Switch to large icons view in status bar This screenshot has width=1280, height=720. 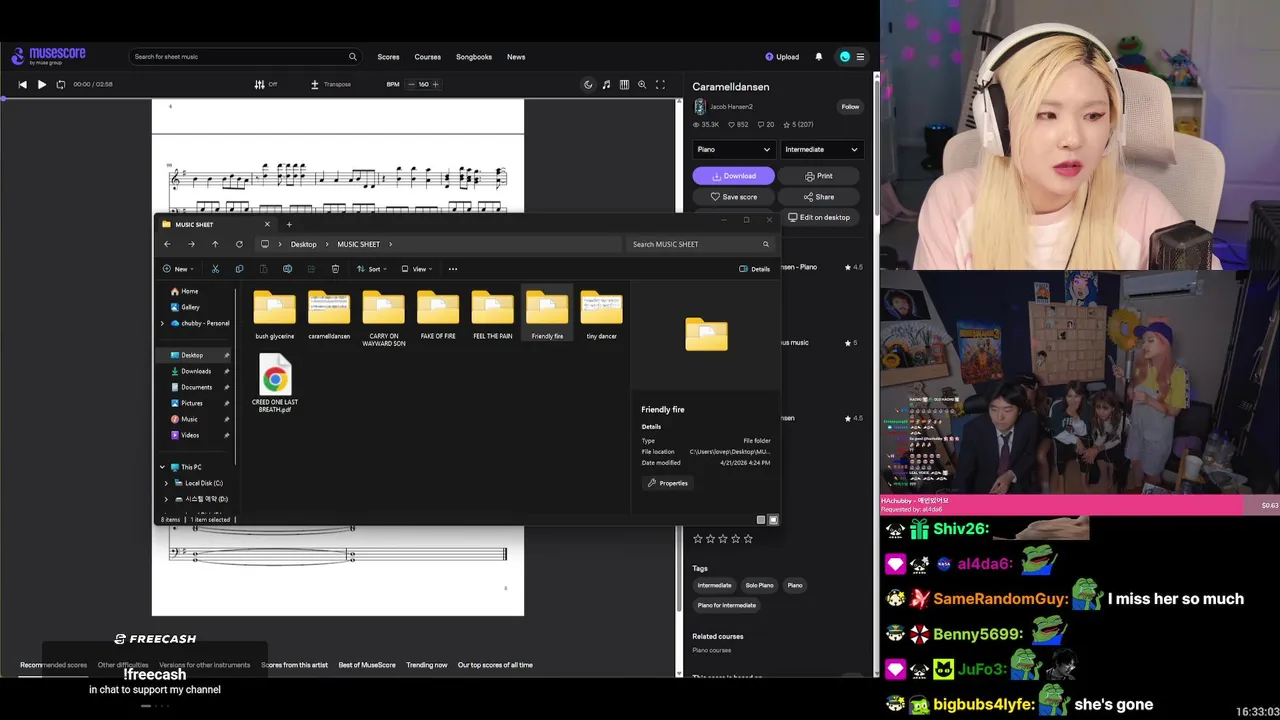click(773, 520)
